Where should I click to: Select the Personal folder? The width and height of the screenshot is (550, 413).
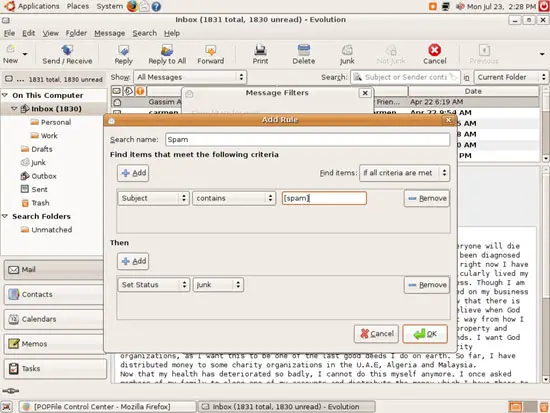coord(51,122)
